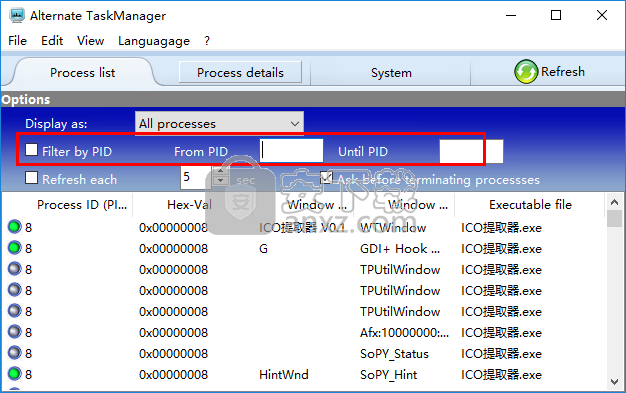The image size is (626, 393).
Task: Click gray status icon of Afx:10000000 row
Action: (14, 332)
